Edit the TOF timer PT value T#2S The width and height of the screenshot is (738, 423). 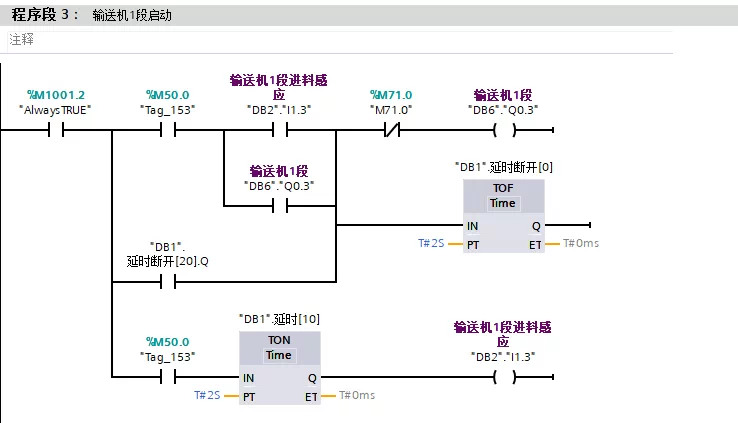pos(431,243)
